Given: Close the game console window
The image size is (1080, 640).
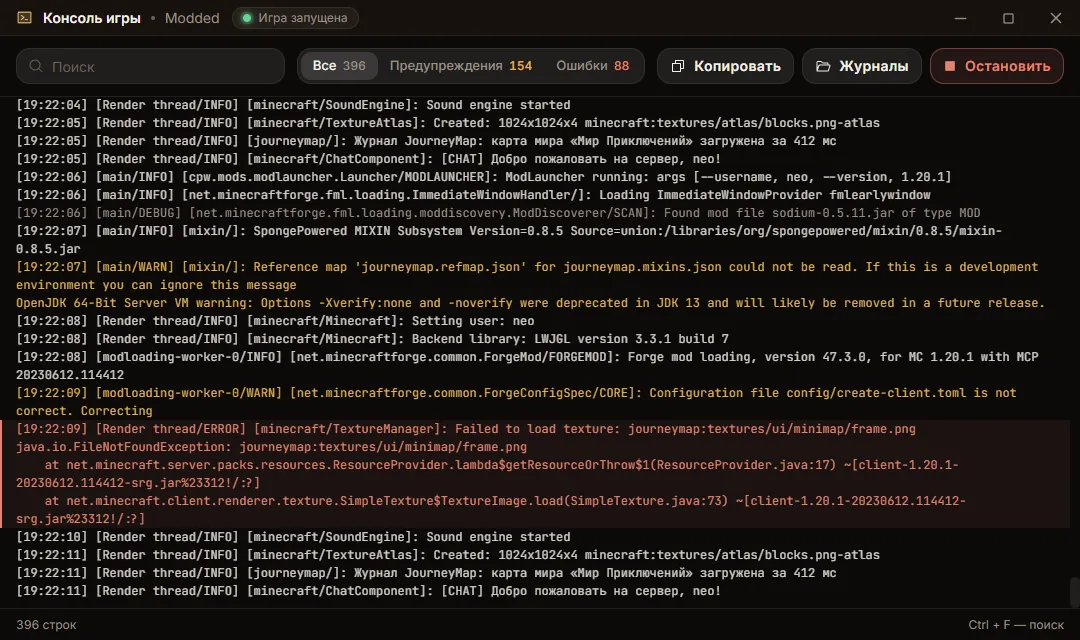Looking at the screenshot, I should point(1056,18).
